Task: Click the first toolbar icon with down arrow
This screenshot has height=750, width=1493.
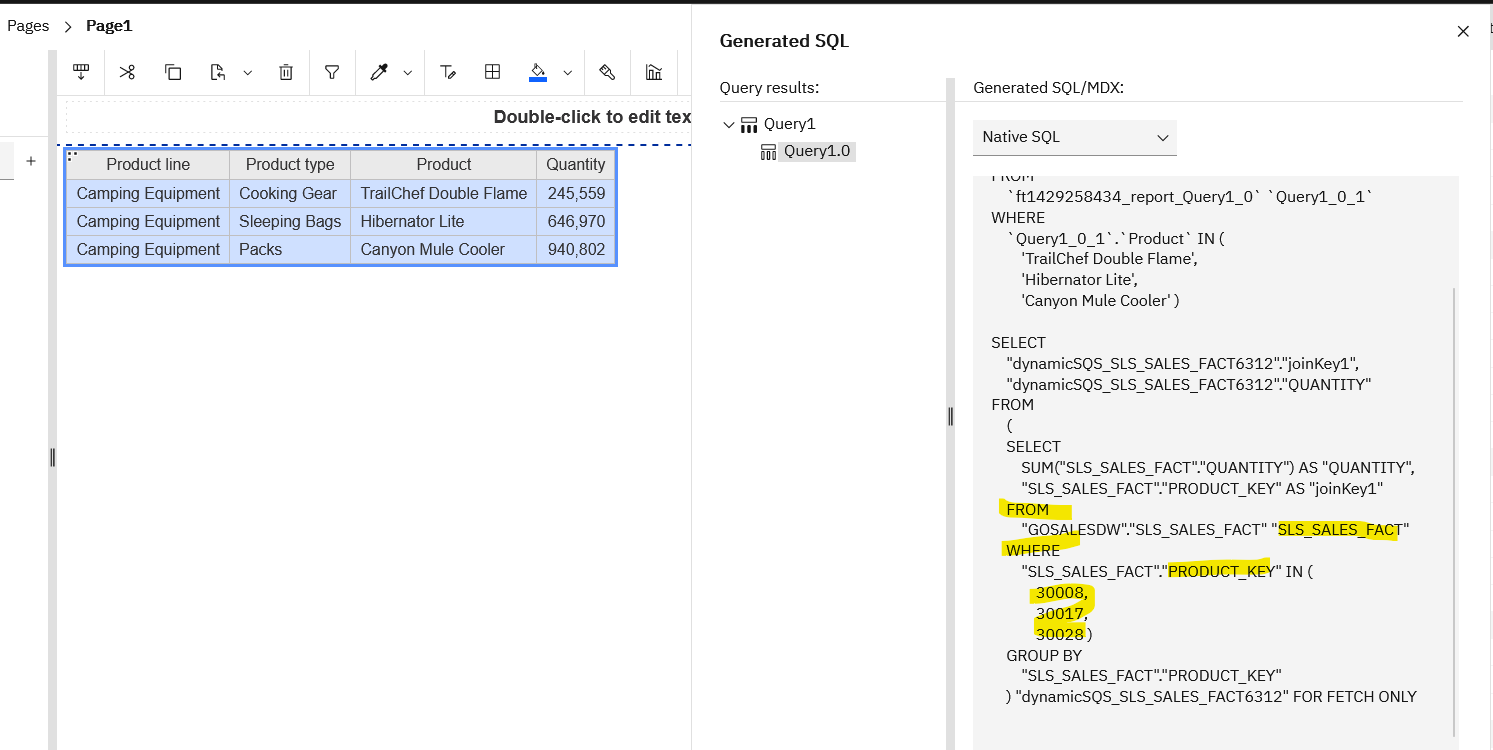Action: (x=82, y=72)
